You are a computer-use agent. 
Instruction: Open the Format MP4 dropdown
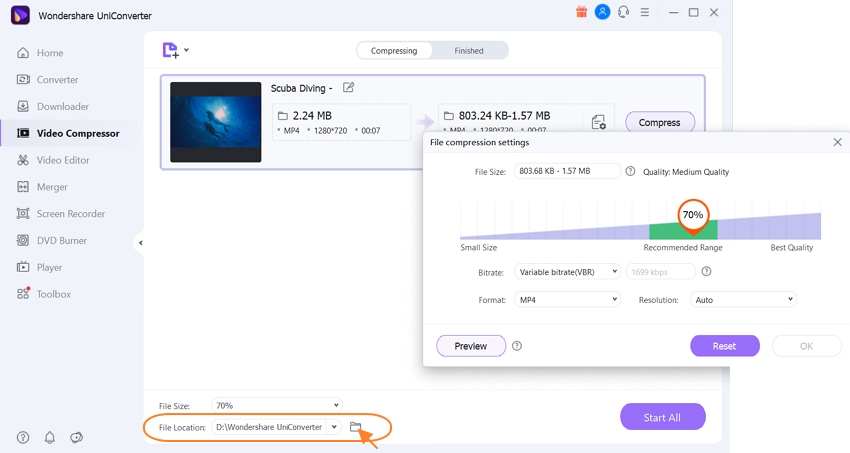tap(566, 300)
